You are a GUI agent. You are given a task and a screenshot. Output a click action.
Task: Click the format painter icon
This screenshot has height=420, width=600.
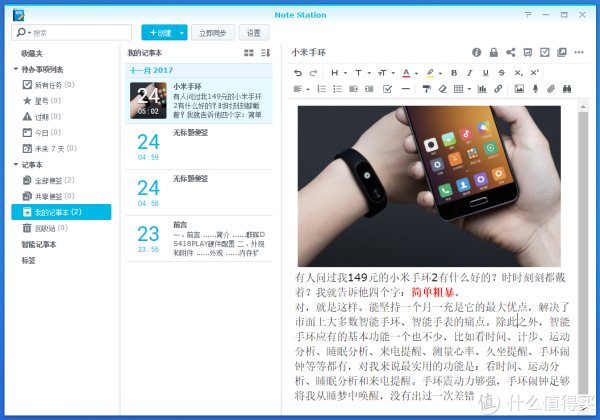pos(426,89)
